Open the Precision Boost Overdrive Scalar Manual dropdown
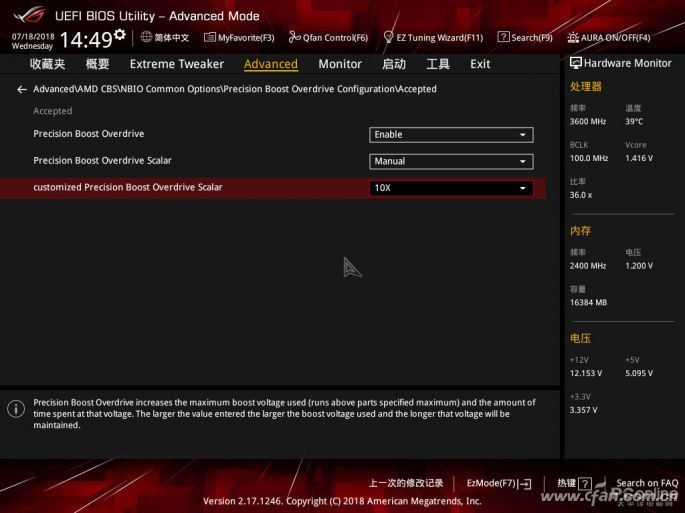Screen dimensions: 685x513 pos(451,161)
